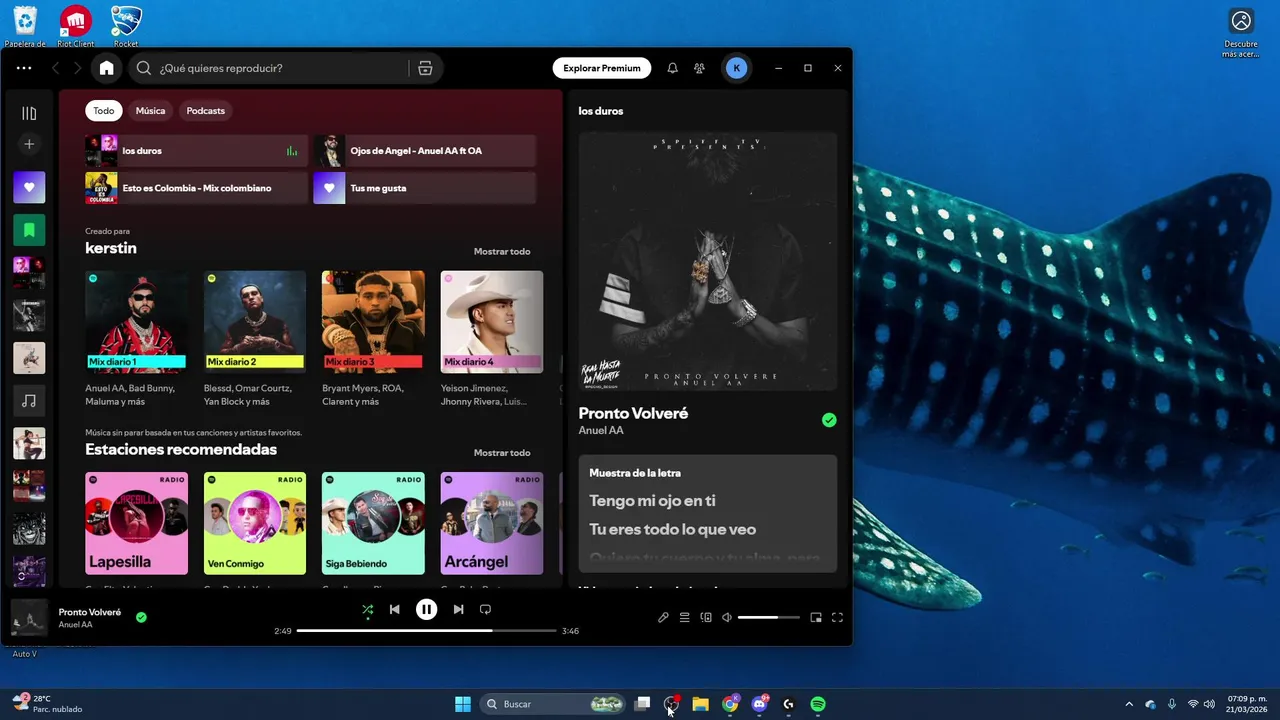The width and height of the screenshot is (1280, 720).
Task: Skip to next track
Action: 458,609
